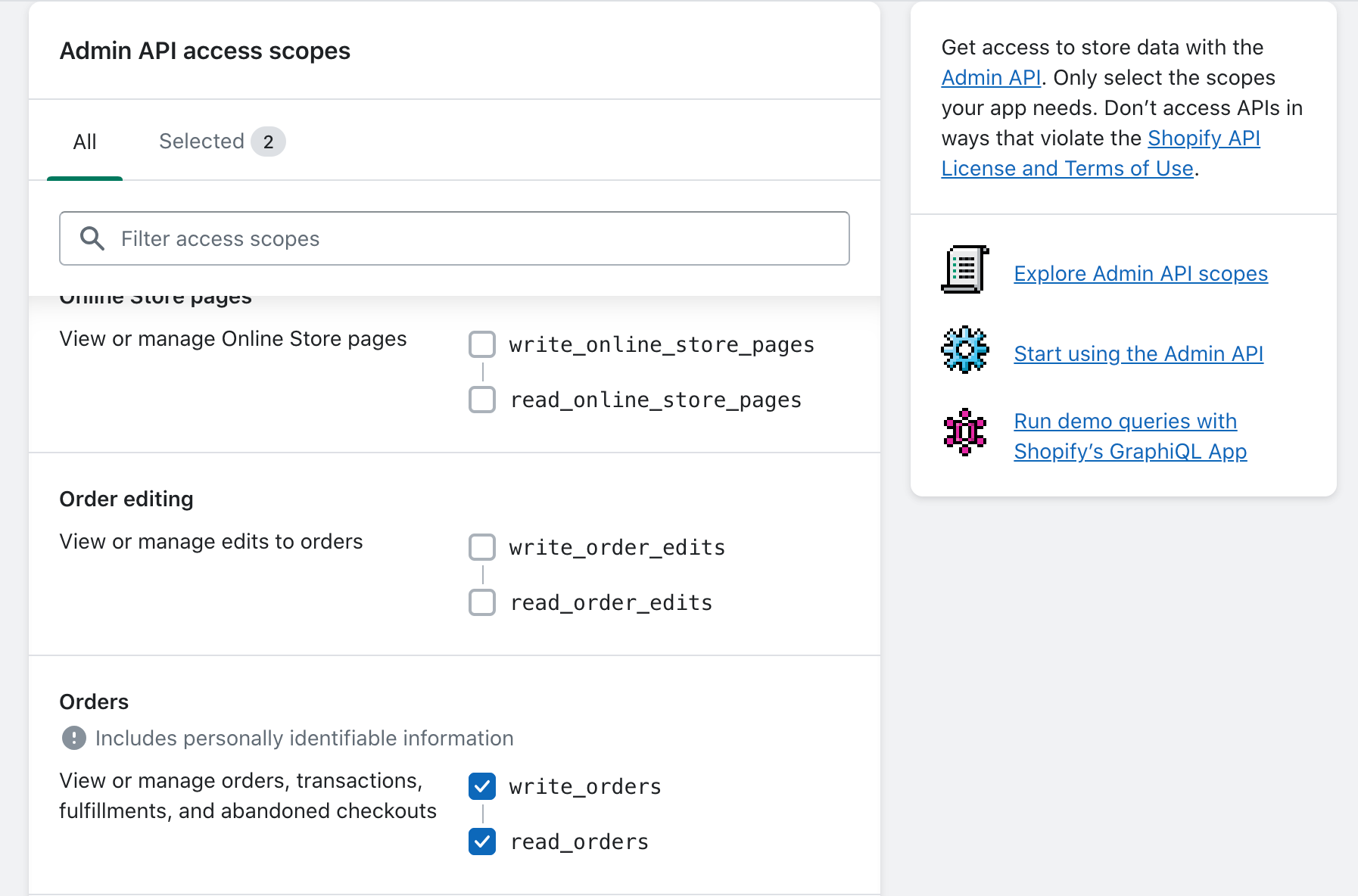Viewport: 1358px width, 896px height.
Task: Uncheck the write_orders scope
Action: (482, 786)
